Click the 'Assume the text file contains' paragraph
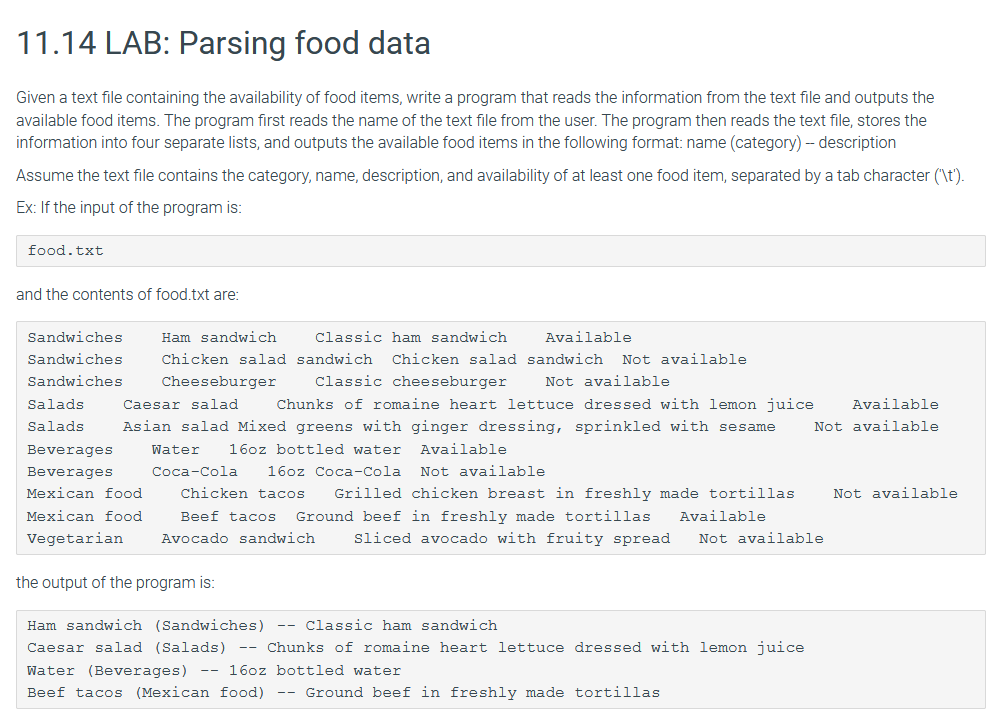 (x=490, y=176)
